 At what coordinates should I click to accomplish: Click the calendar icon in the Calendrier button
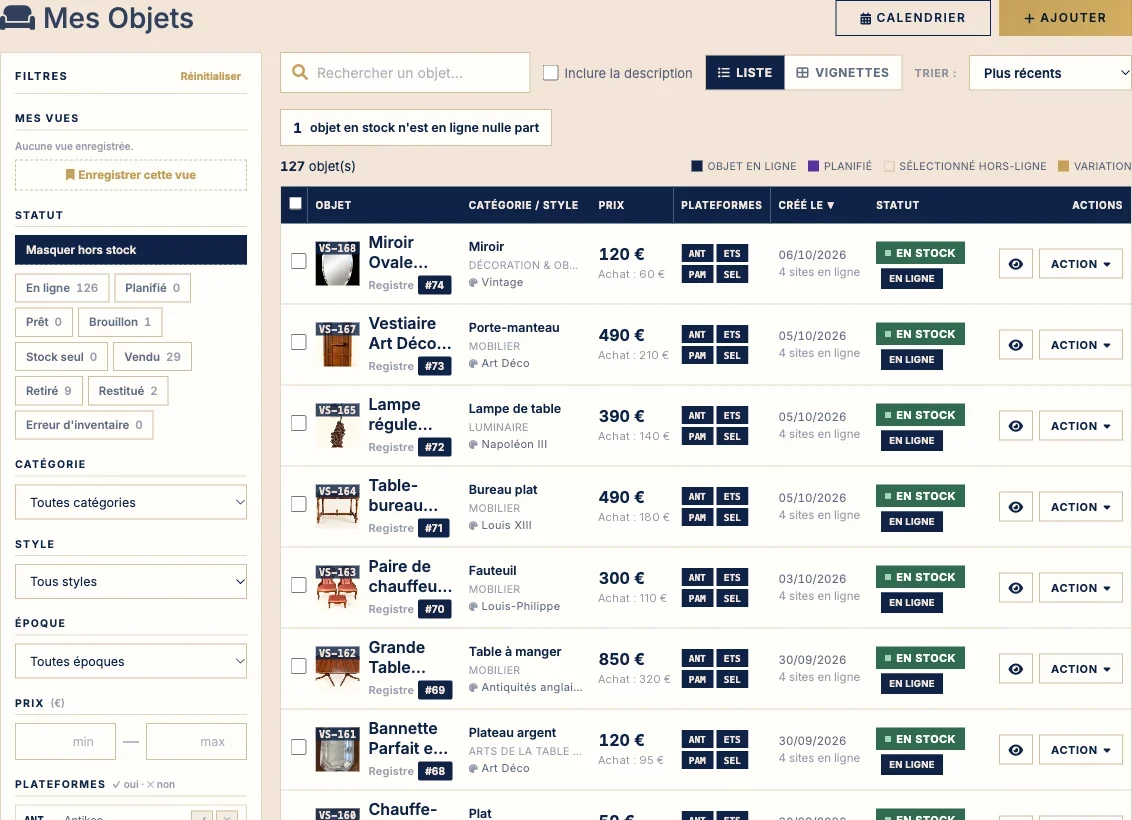[865, 18]
